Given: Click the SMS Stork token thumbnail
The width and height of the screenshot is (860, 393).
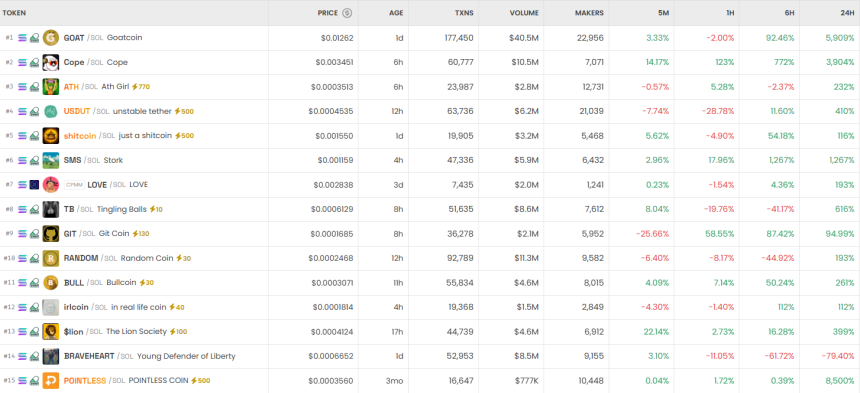Looking at the screenshot, I should click(50, 160).
